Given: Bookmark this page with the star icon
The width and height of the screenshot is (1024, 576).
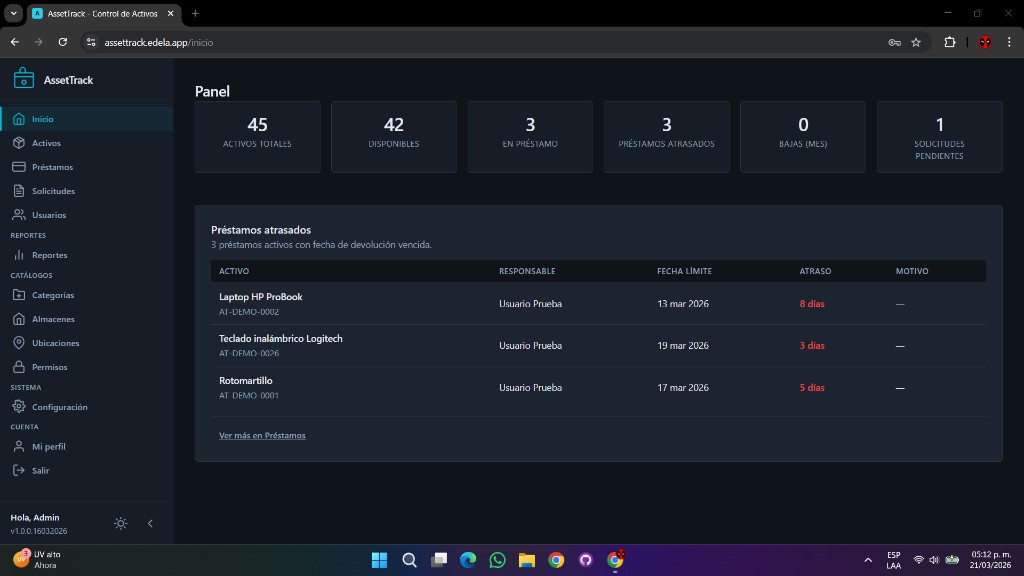Looking at the screenshot, I should [915, 42].
